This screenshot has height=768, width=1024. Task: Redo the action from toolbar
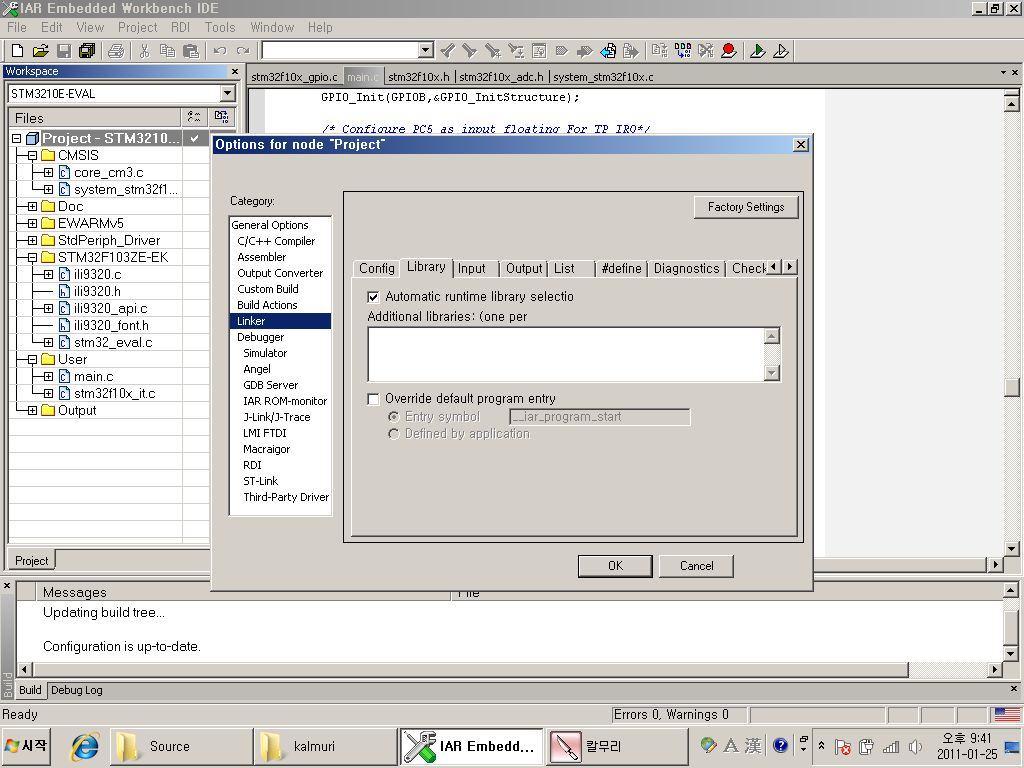click(x=243, y=50)
